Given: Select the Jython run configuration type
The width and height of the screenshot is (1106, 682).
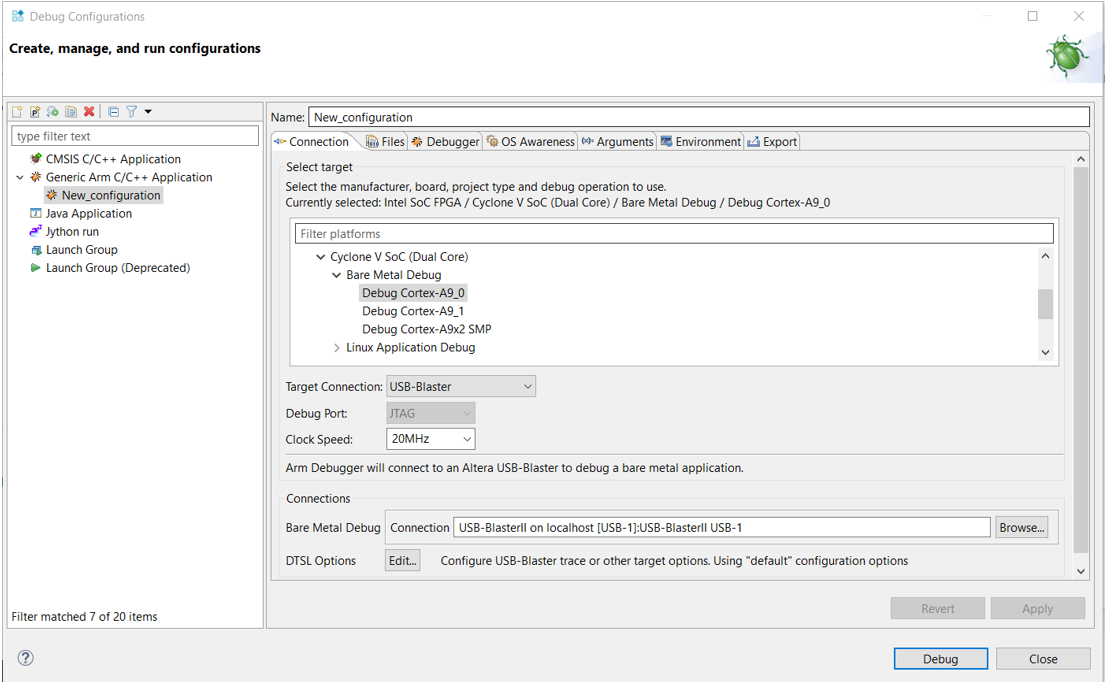Looking at the screenshot, I should point(72,231).
